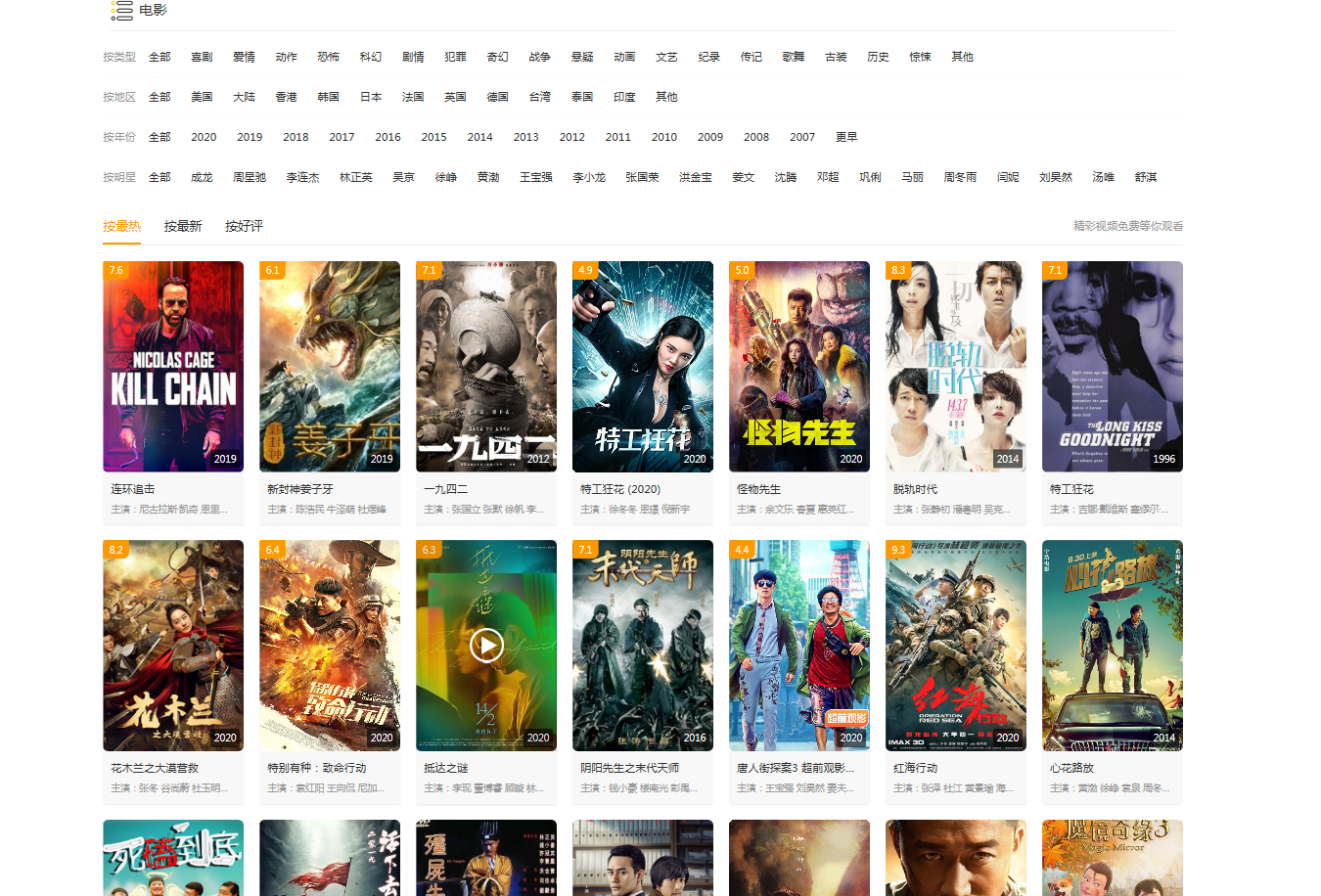Open the 死磕到底 poster in the bottom row
The height and width of the screenshot is (896, 1321).
(173, 858)
